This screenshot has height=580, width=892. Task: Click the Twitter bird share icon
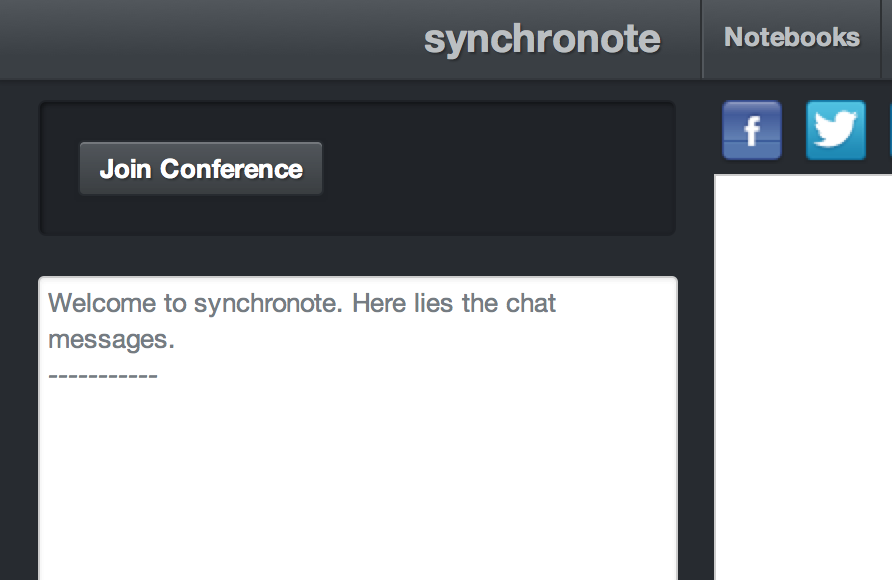[x=835, y=130]
